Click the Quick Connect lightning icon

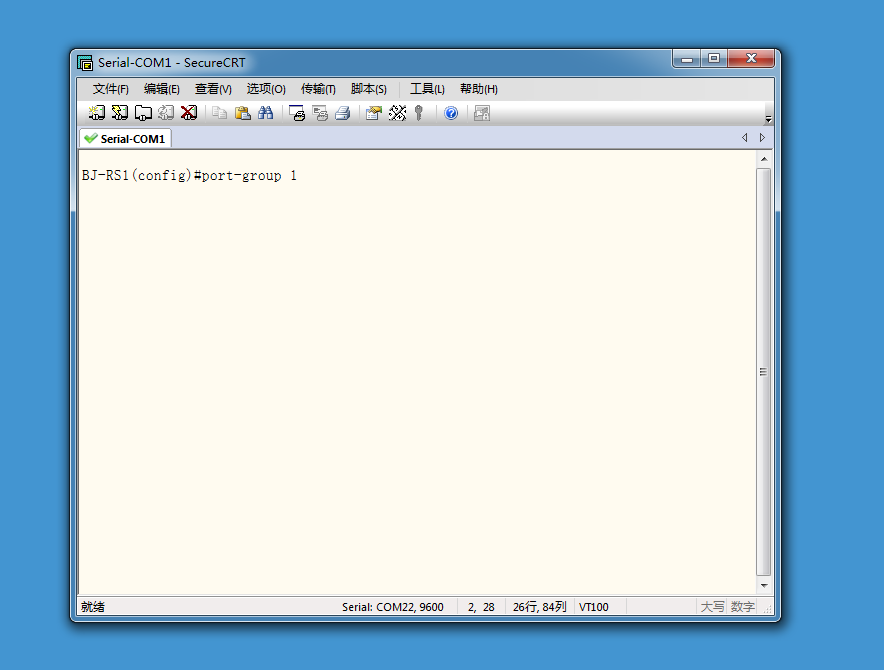[120, 113]
